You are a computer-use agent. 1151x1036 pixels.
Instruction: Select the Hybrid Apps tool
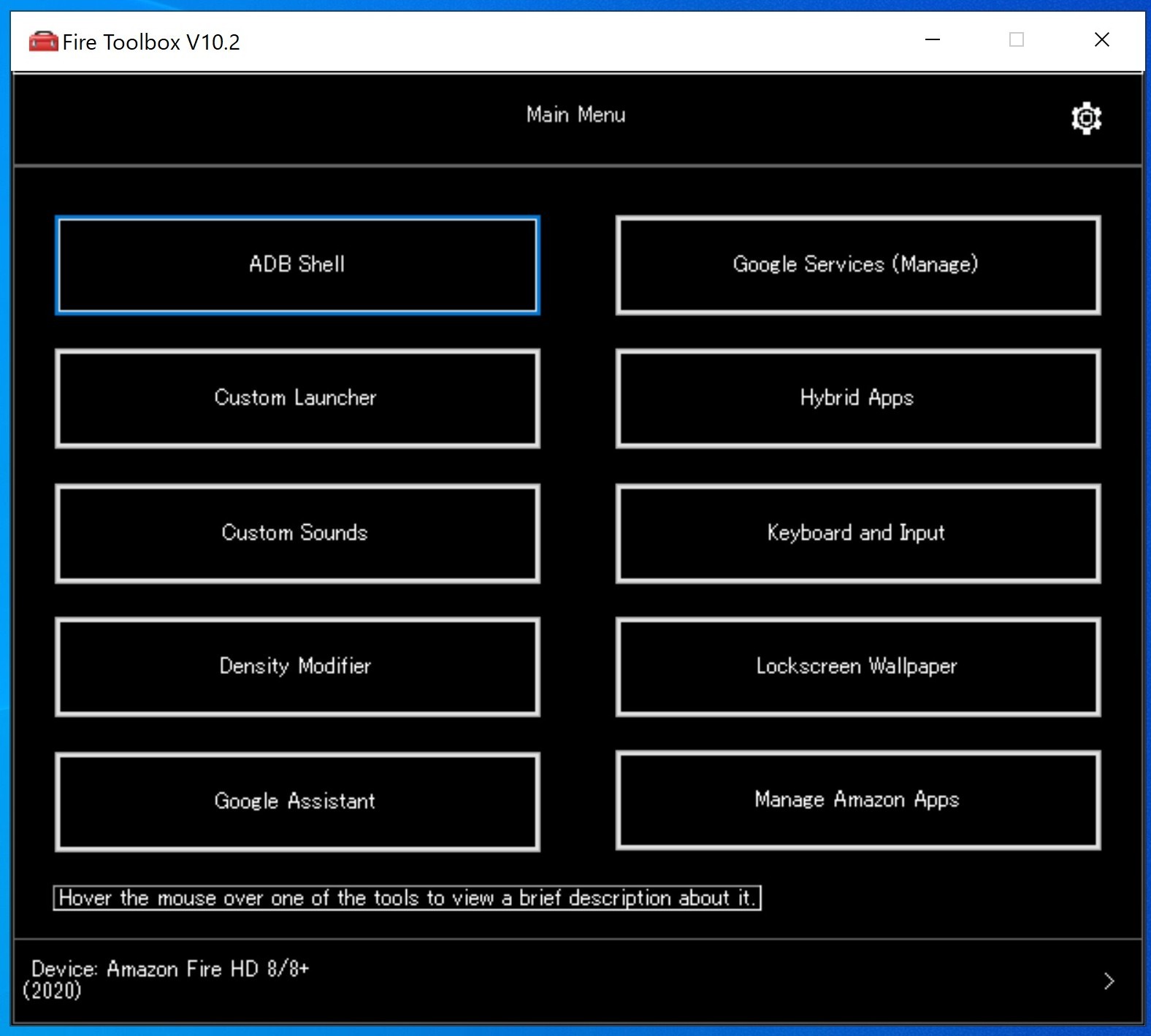click(x=858, y=399)
